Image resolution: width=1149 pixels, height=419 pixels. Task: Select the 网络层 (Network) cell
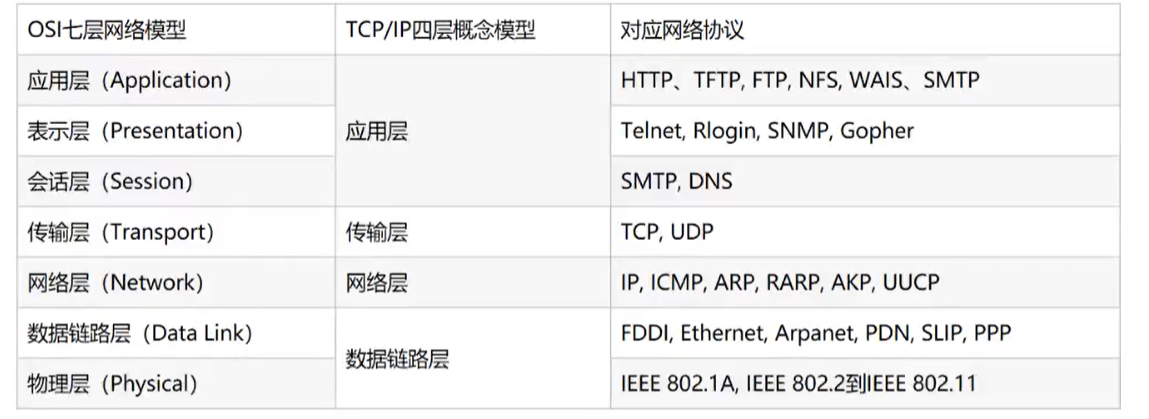tap(177, 283)
